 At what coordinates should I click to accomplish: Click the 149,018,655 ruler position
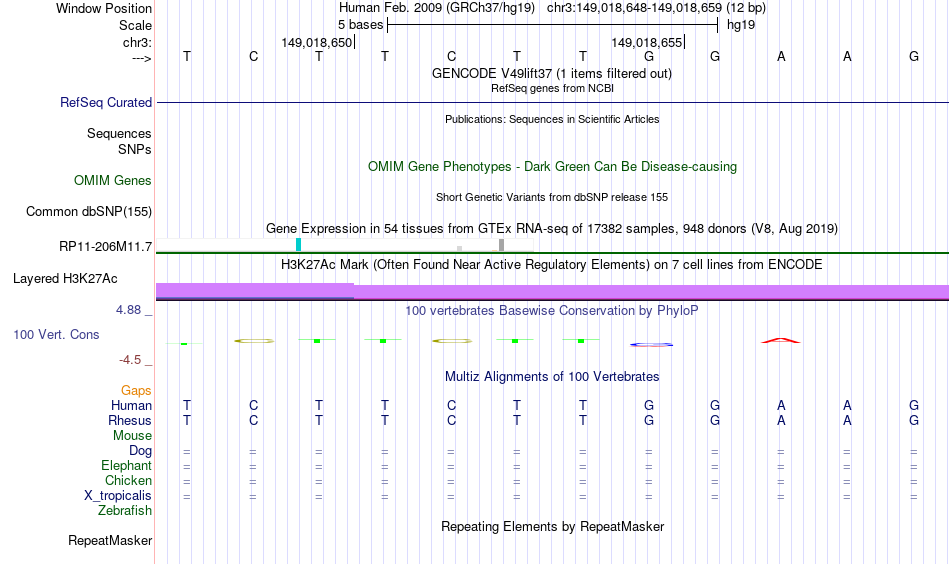(646, 42)
